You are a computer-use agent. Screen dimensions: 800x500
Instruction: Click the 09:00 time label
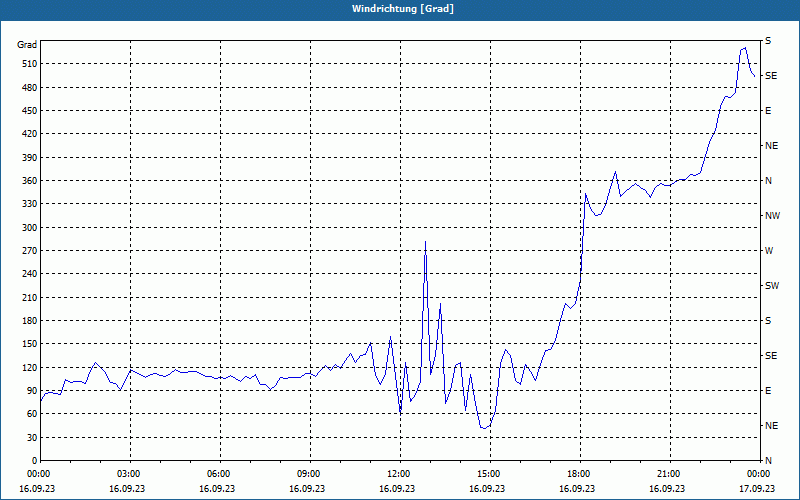coord(311,473)
